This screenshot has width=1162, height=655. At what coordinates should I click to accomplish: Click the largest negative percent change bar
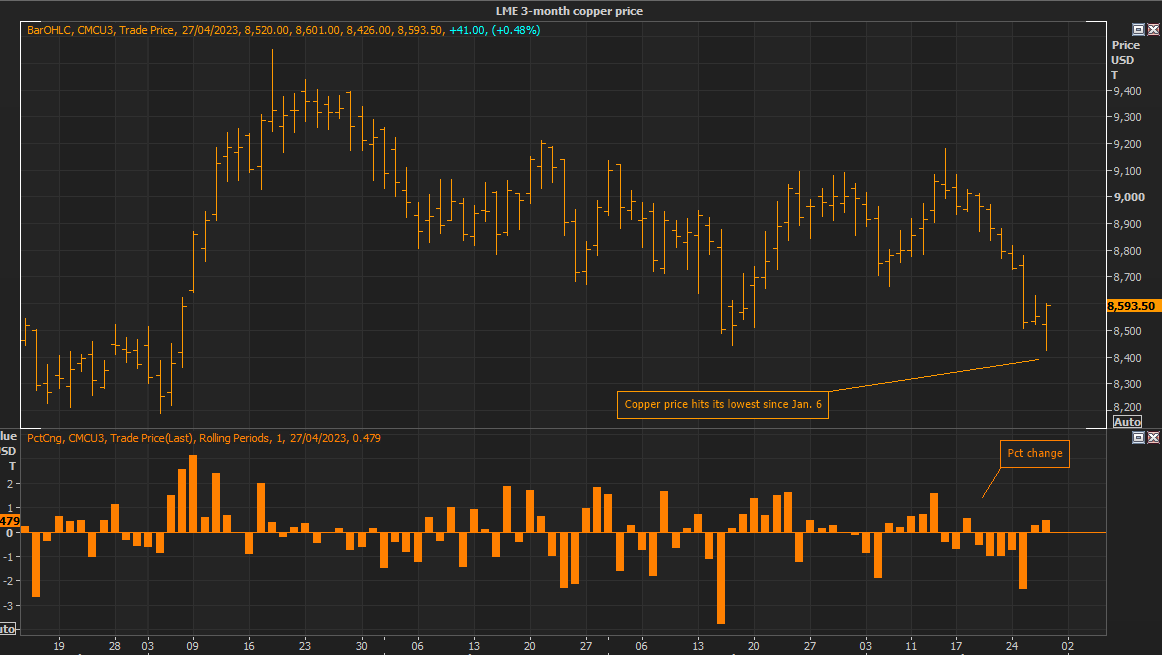click(x=720, y=578)
